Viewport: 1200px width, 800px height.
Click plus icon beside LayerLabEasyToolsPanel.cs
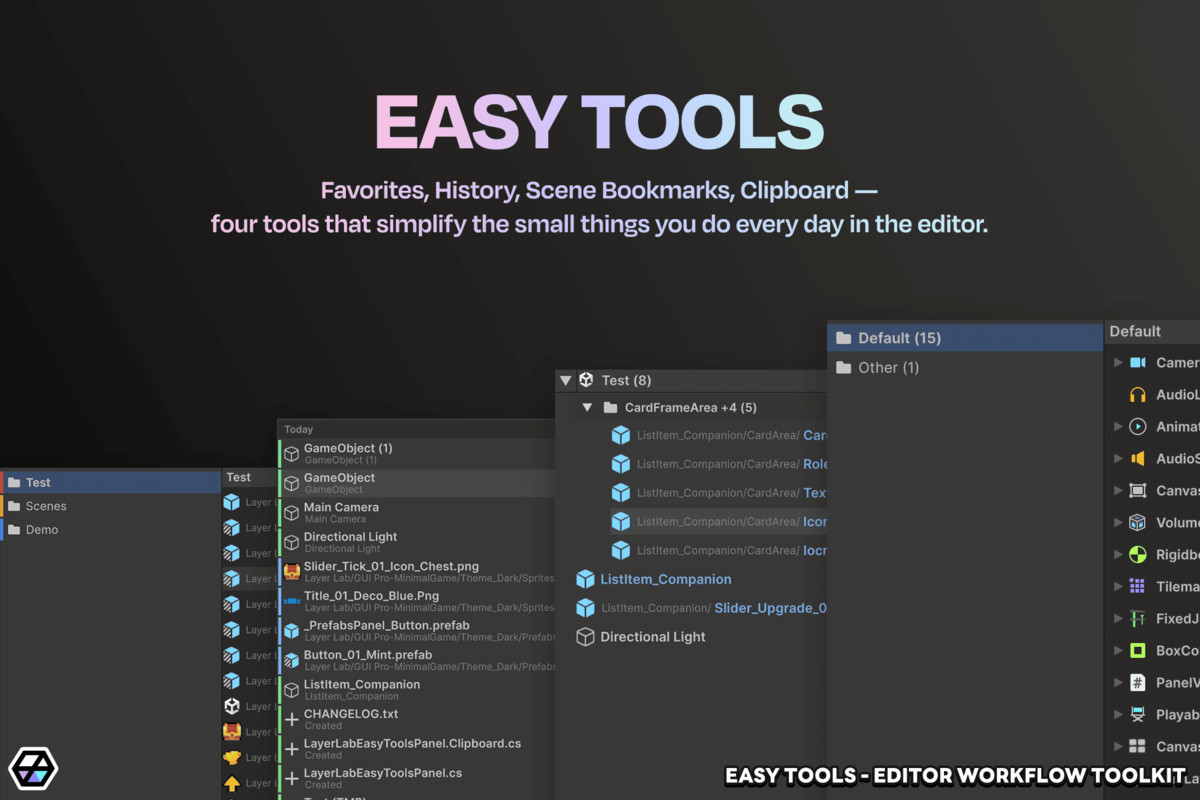coord(292,778)
